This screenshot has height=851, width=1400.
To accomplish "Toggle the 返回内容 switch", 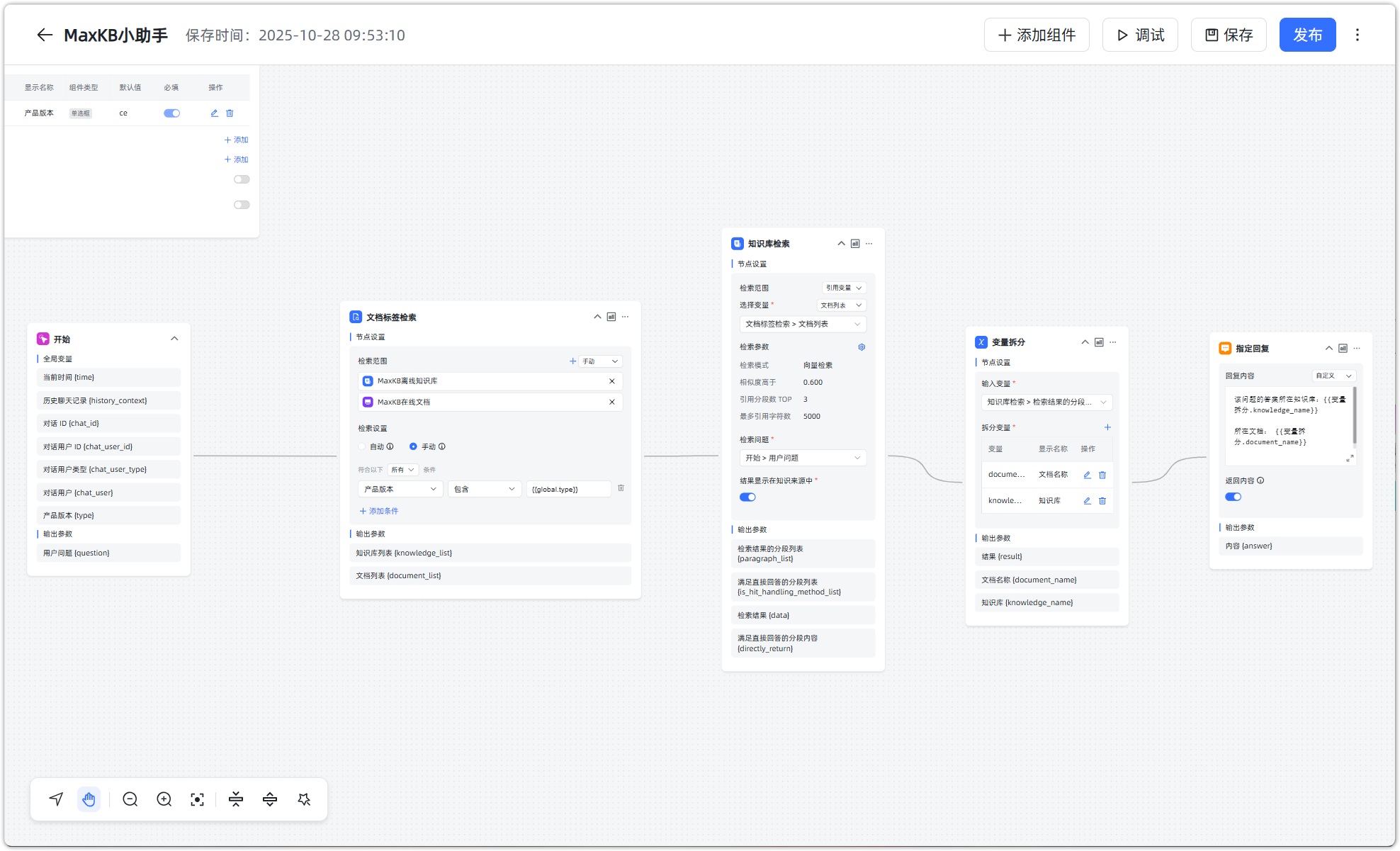I will coord(1233,497).
